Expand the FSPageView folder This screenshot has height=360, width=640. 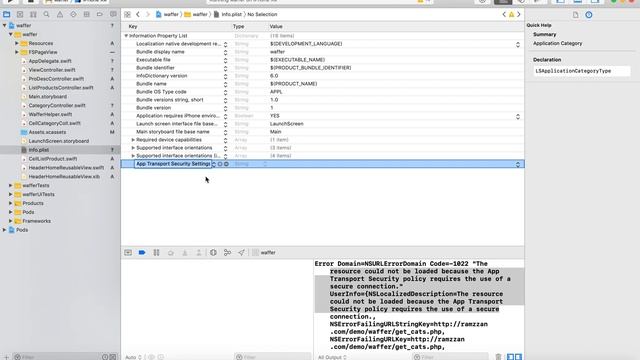pyautogui.click(x=17, y=52)
